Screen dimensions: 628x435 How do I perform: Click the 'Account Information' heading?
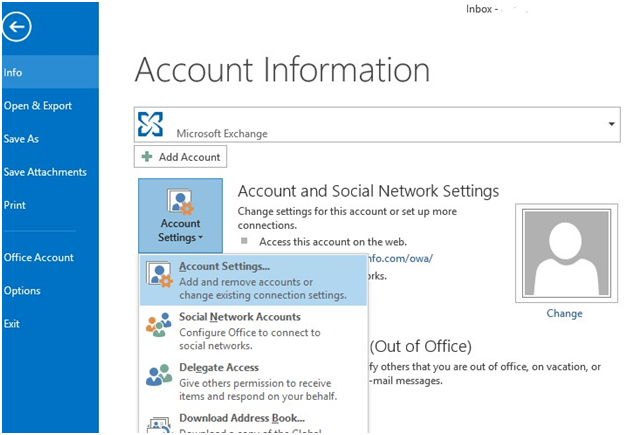[282, 70]
